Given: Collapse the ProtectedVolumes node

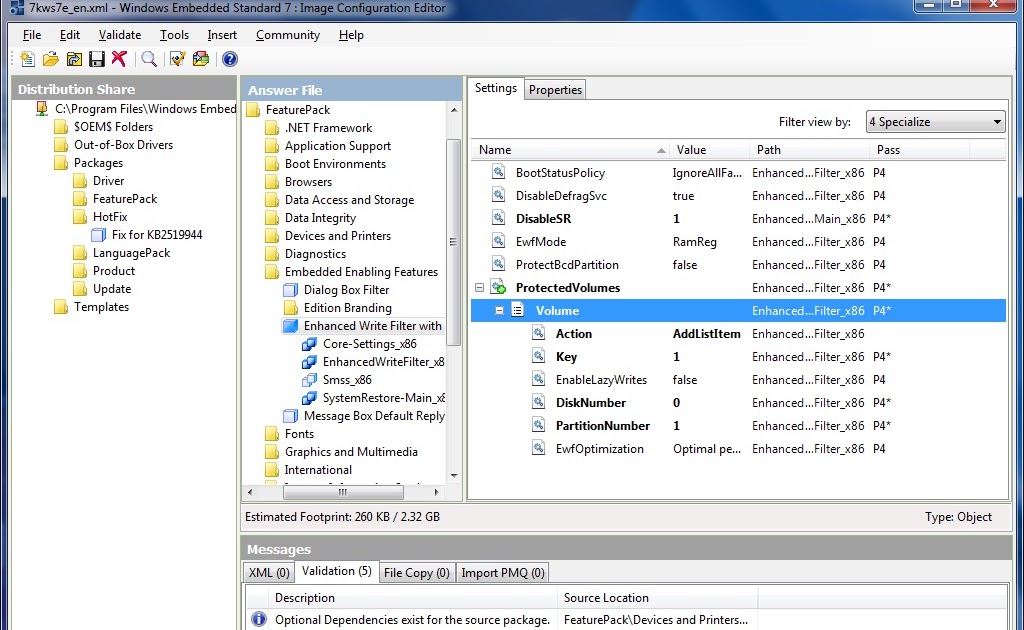Looking at the screenshot, I should [x=479, y=287].
